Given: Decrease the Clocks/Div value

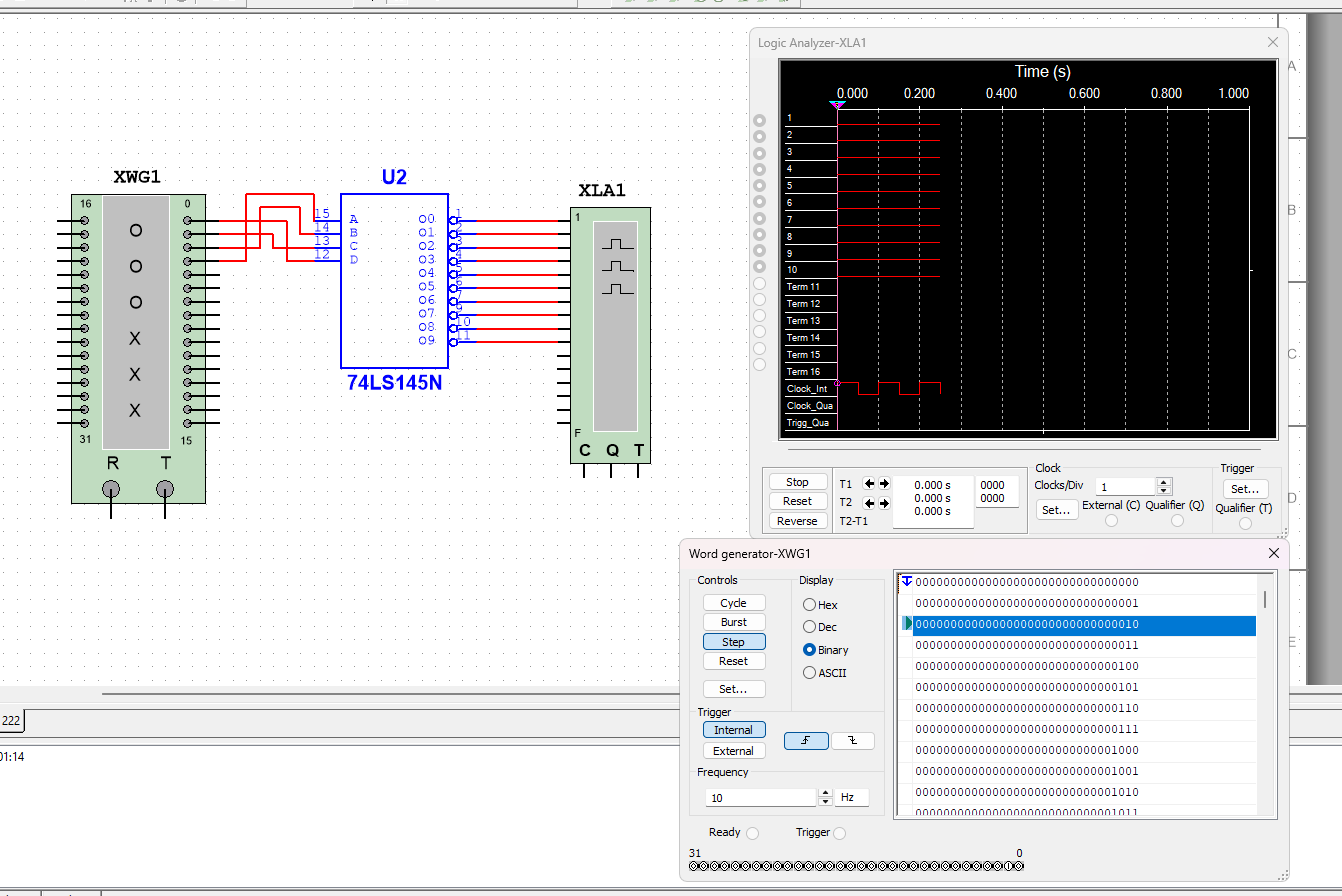Looking at the screenshot, I should (x=1164, y=491).
